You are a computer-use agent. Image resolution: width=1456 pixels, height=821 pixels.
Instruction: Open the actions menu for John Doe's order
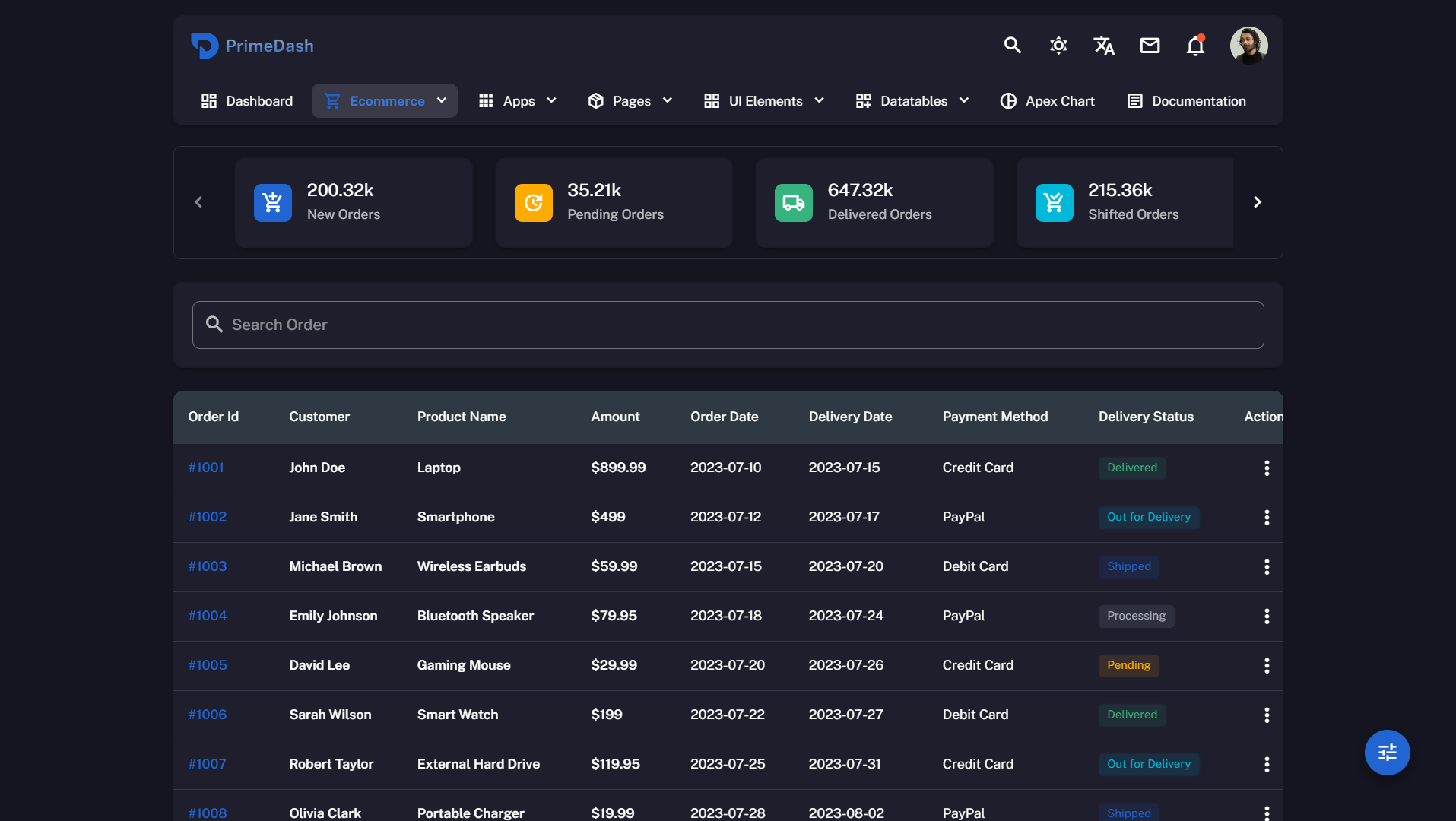point(1266,468)
